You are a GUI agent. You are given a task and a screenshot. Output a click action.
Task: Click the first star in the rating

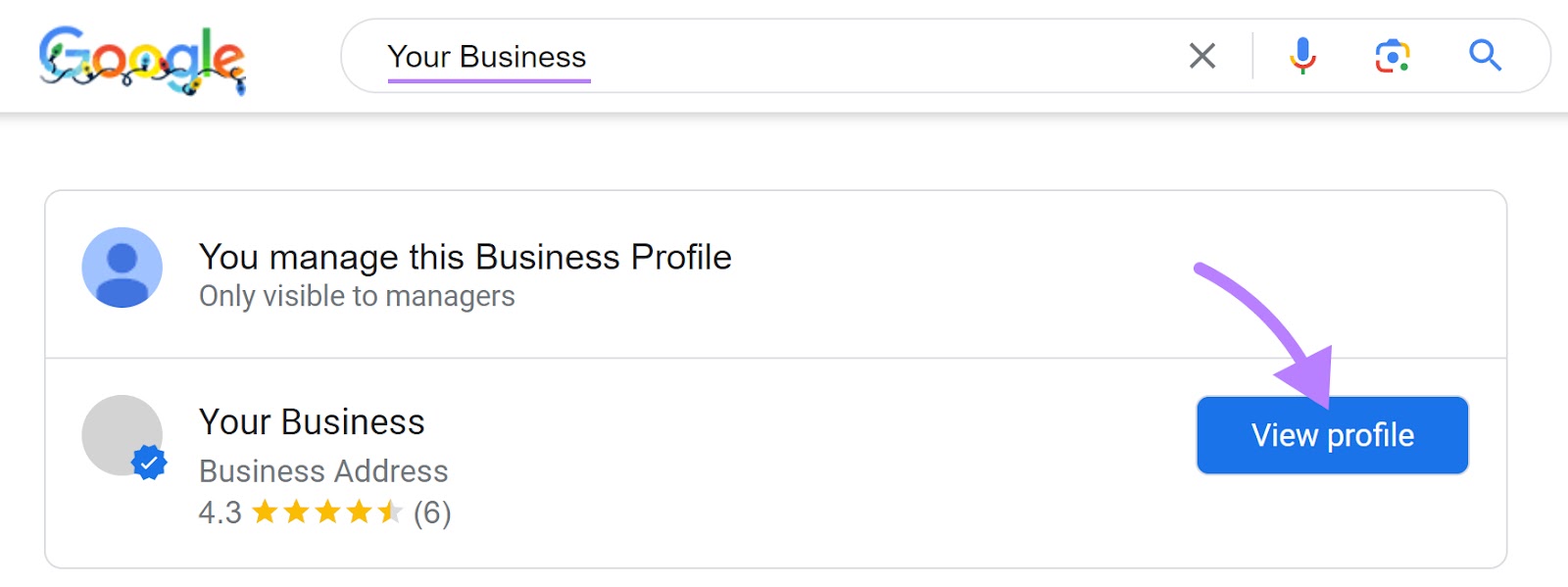265,511
